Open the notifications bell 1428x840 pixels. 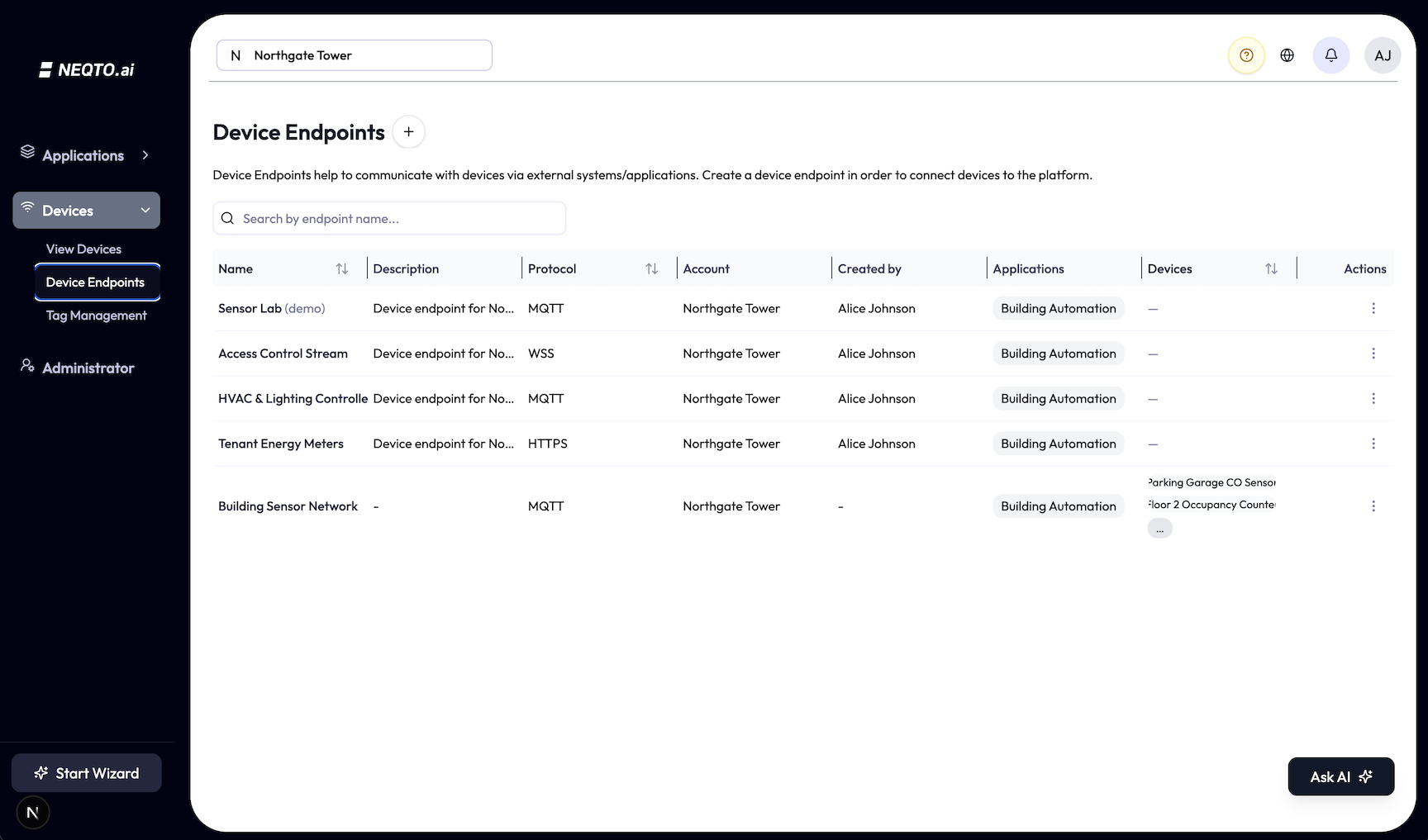1331,55
